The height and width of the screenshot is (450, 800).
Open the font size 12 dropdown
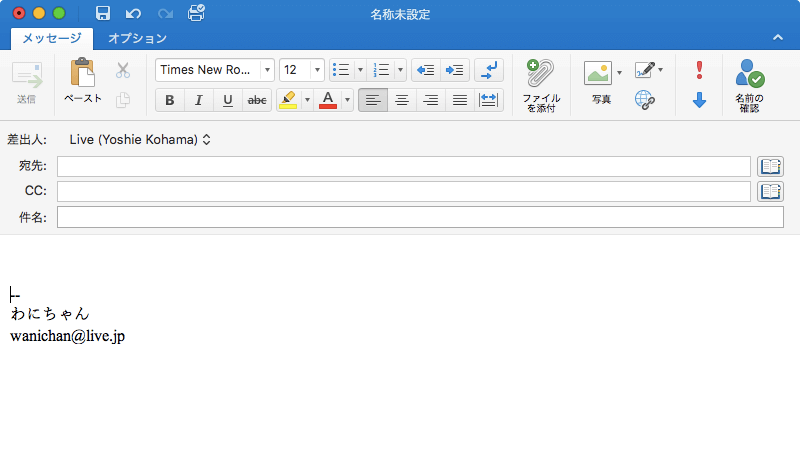click(317, 70)
